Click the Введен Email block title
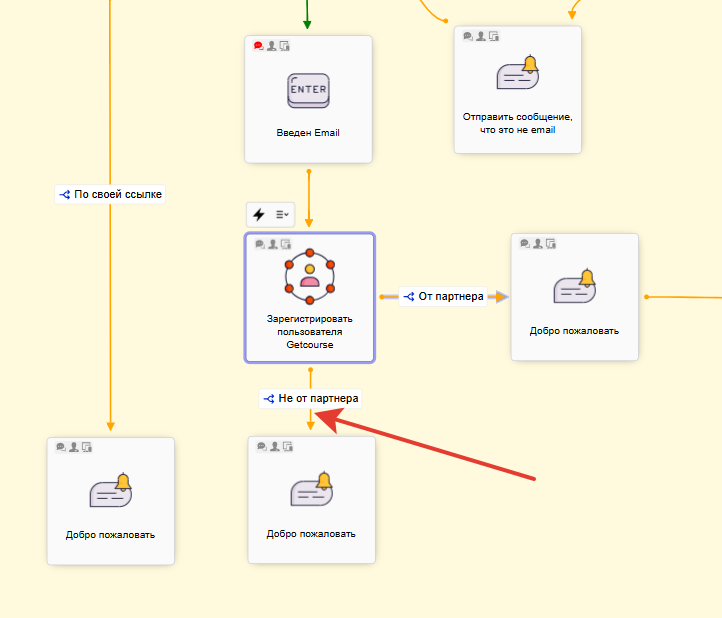Viewport: 722px width, 618px height. [x=308, y=132]
